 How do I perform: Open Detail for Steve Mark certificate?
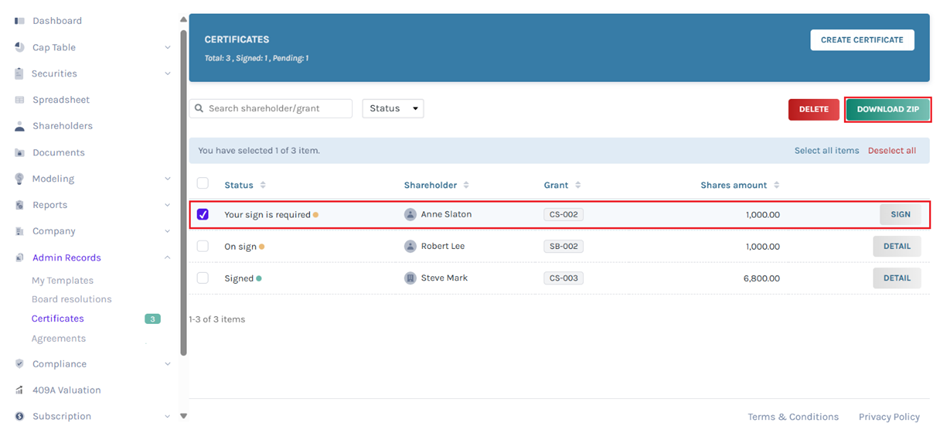pyautogui.click(x=897, y=278)
